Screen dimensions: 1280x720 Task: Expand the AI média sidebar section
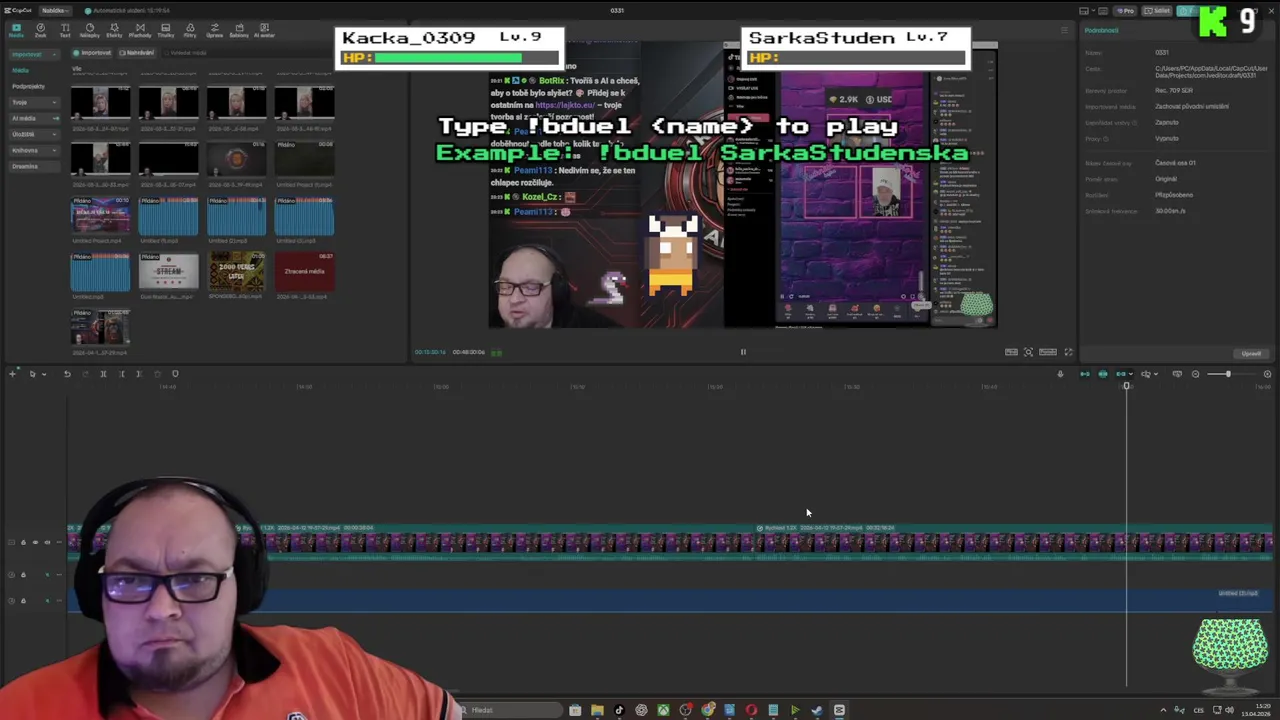coord(34,118)
